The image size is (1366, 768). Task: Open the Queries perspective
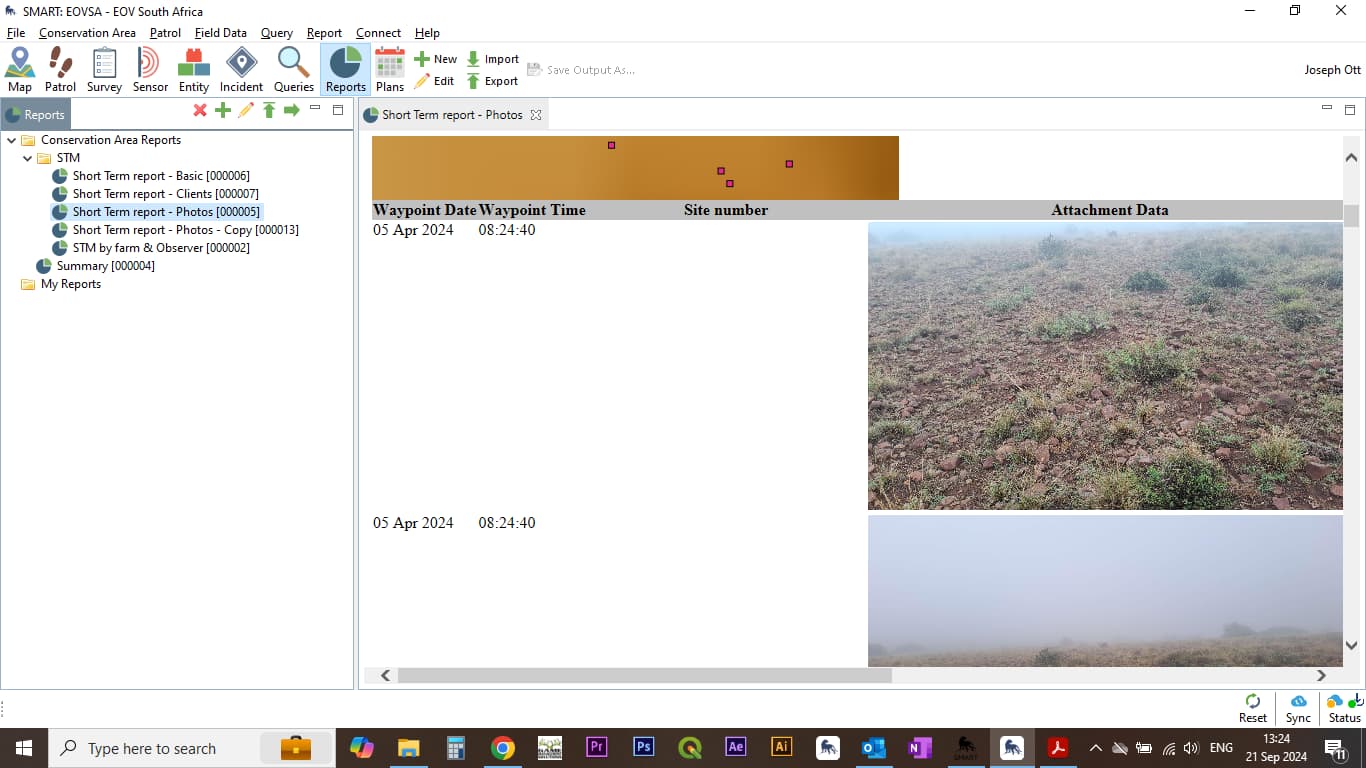[x=294, y=70]
